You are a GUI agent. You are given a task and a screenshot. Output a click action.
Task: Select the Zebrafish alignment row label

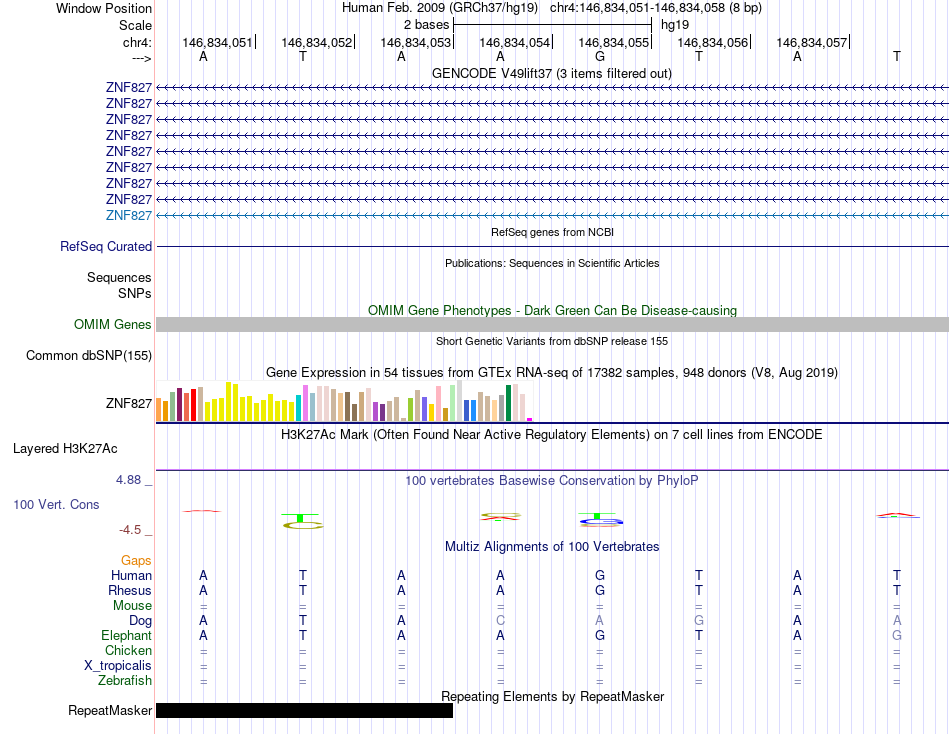tap(125, 681)
